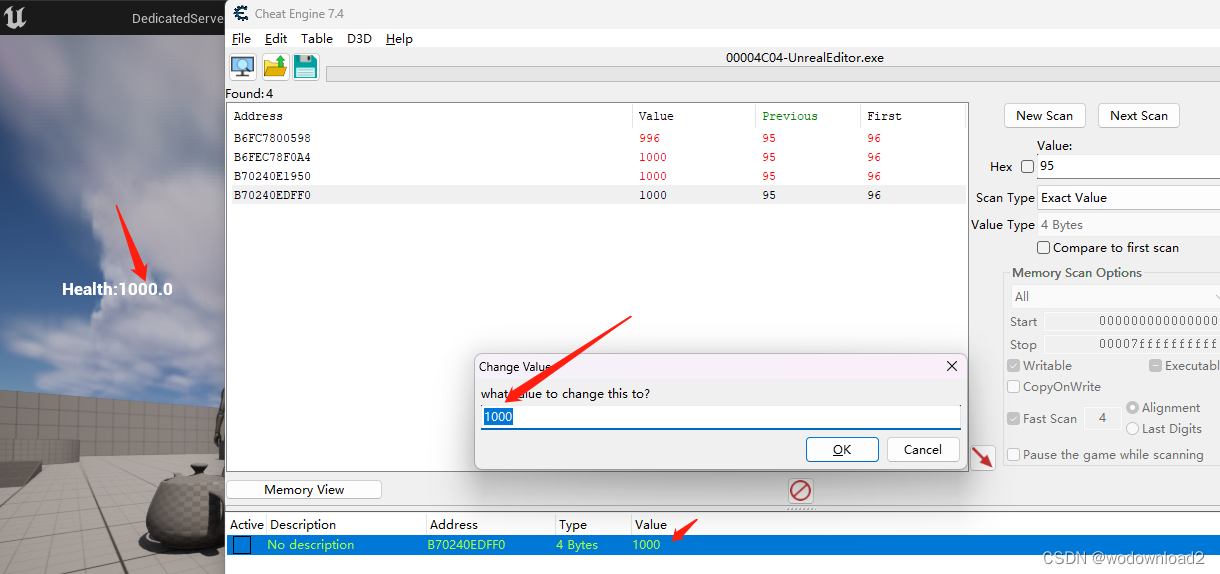Open the memory region All dropdown
This screenshot has width=1220, height=574.
[1115, 297]
